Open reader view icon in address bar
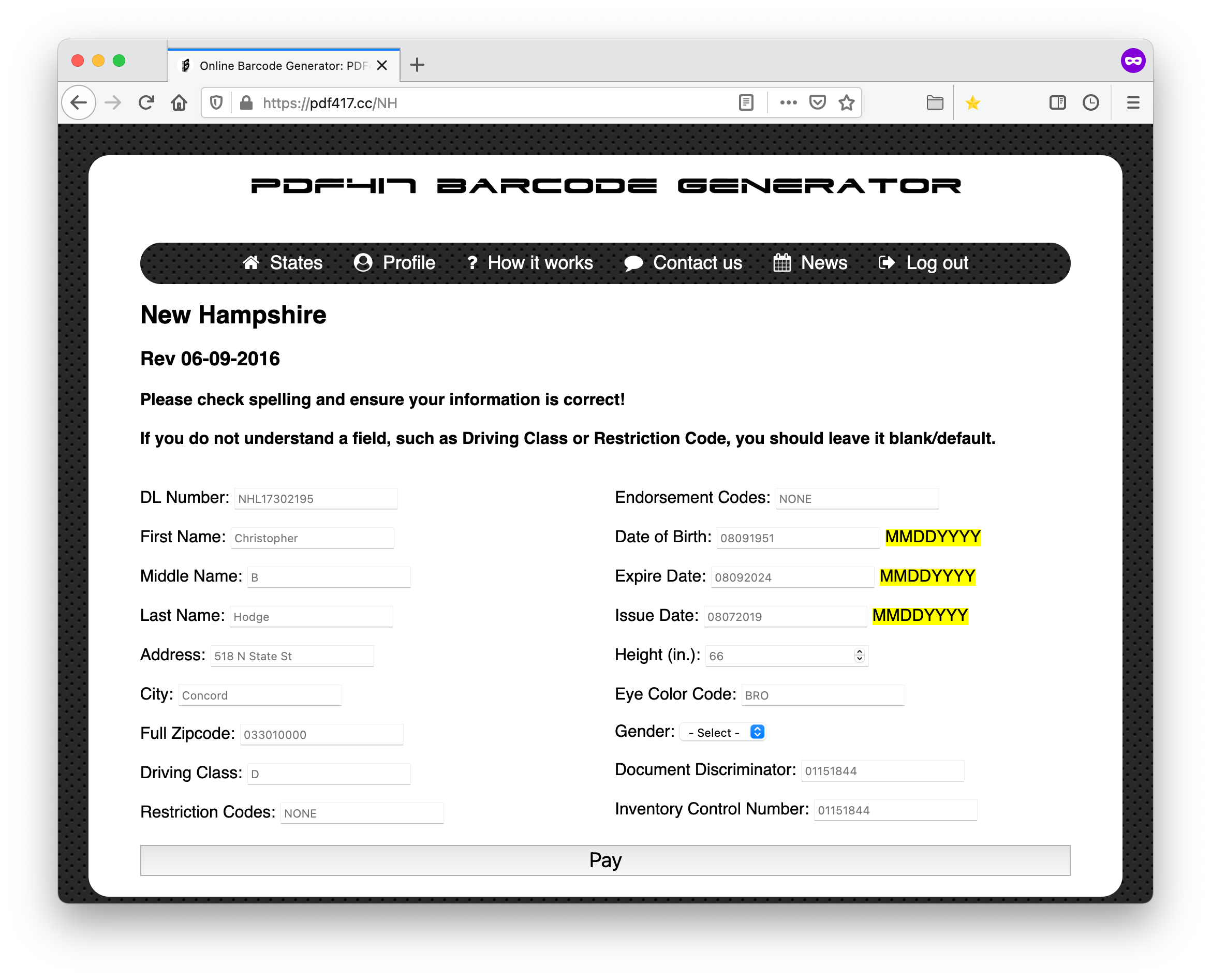This screenshot has height=980, width=1211. 746,103
